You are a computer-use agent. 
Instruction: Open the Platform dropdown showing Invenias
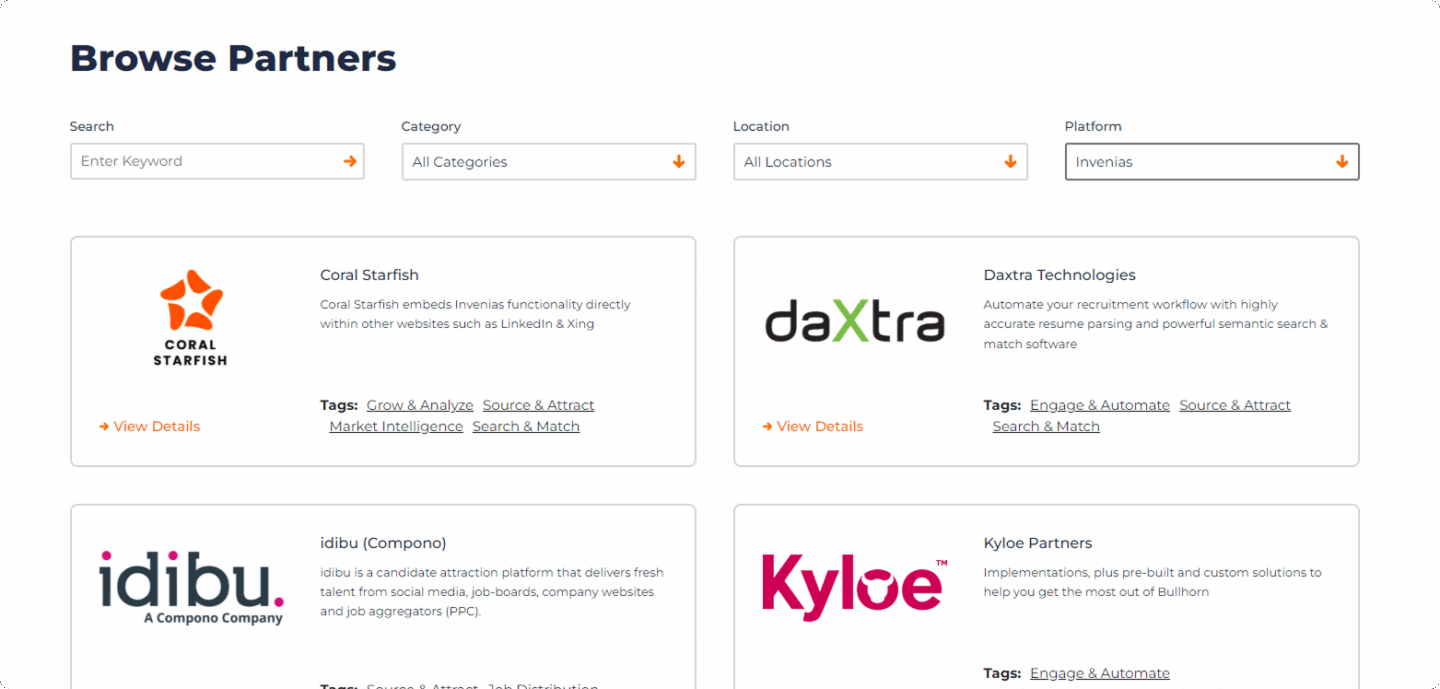click(1212, 161)
